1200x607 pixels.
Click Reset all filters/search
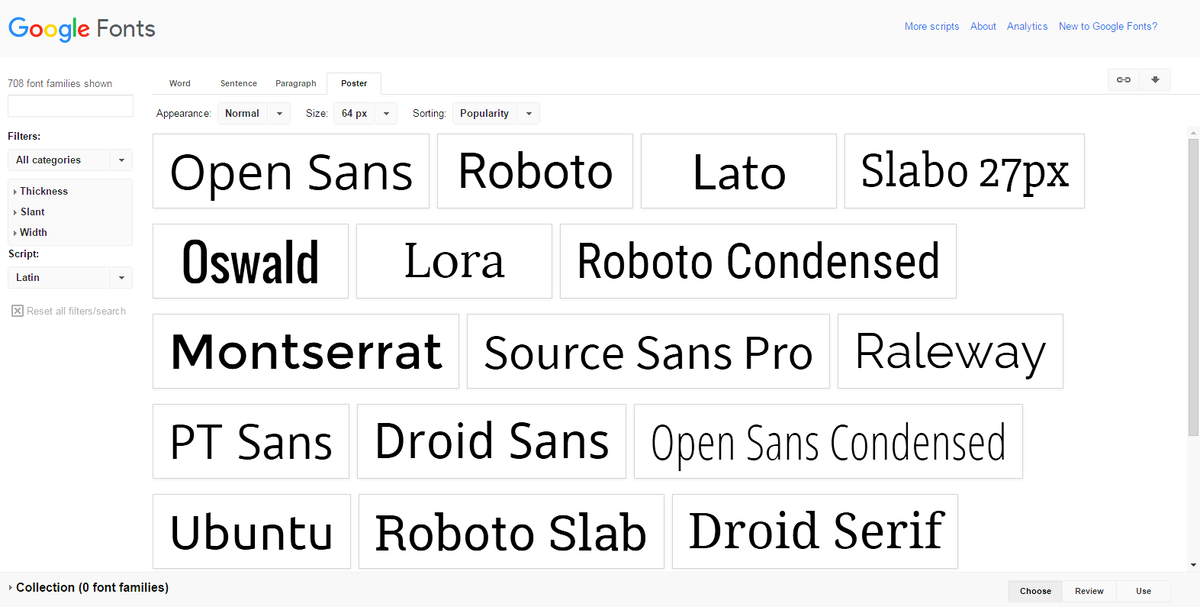[76, 311]
